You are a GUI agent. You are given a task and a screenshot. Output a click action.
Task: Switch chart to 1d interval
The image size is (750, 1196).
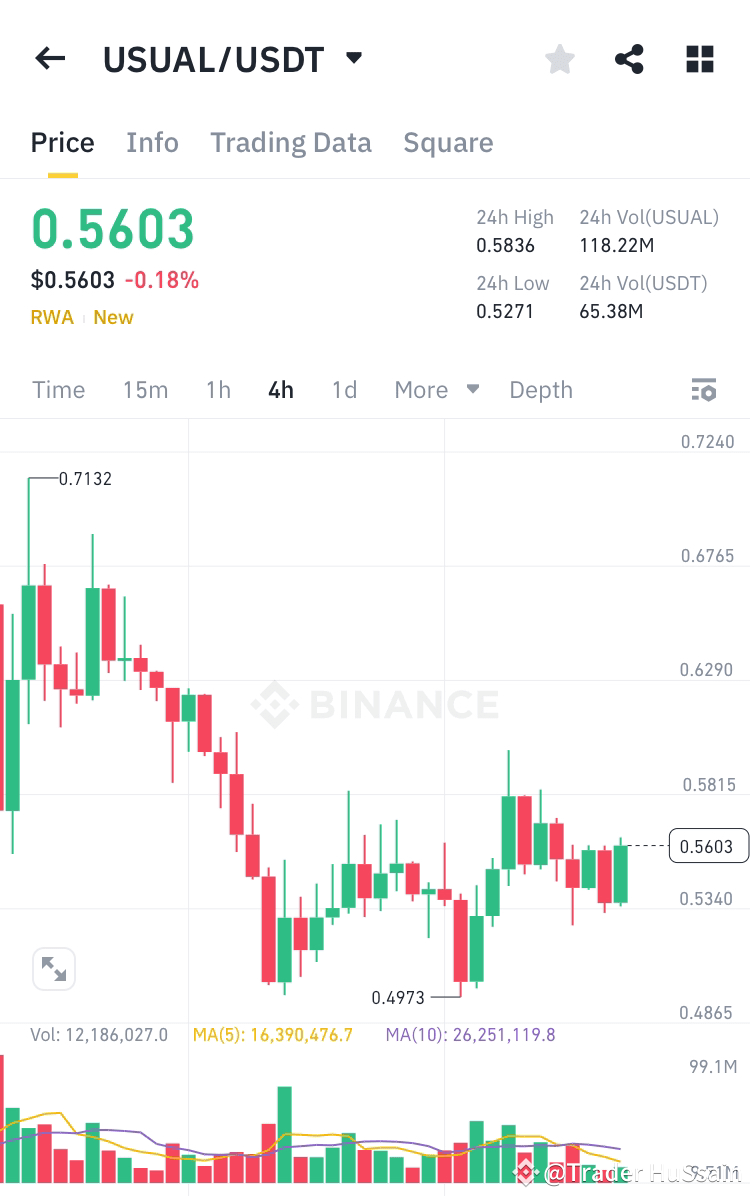344,389
